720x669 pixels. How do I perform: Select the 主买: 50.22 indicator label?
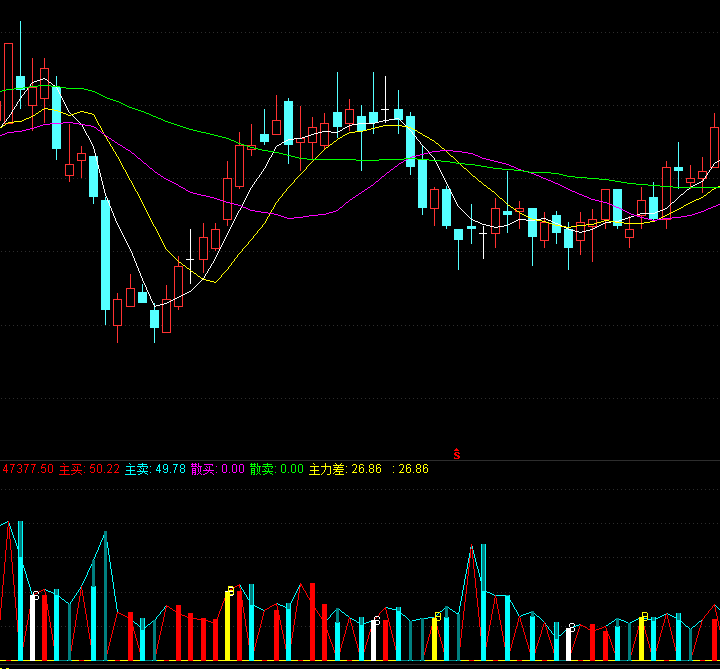click(x=89, y=469)
